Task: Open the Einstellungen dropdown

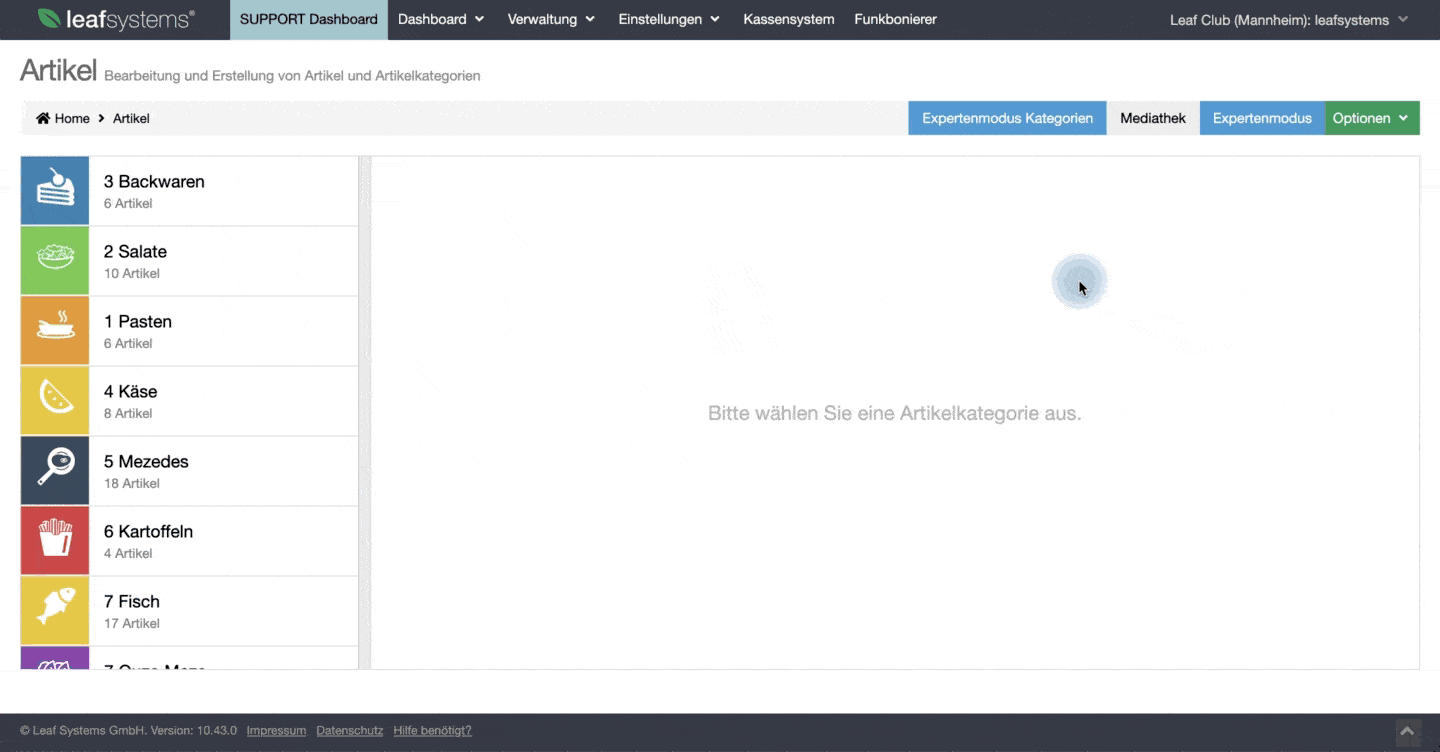Action: click(667, 19)
